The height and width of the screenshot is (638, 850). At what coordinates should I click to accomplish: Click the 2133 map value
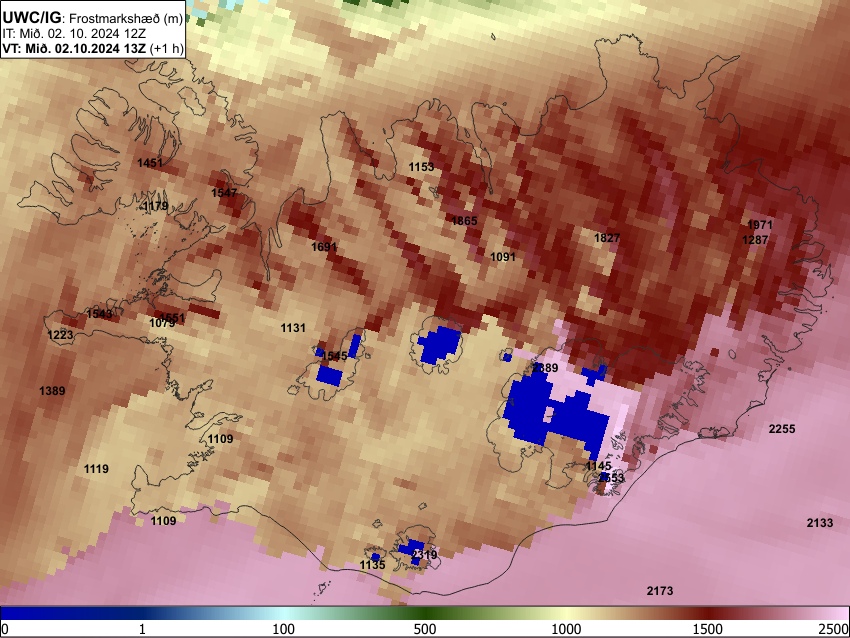click(820, 523)
